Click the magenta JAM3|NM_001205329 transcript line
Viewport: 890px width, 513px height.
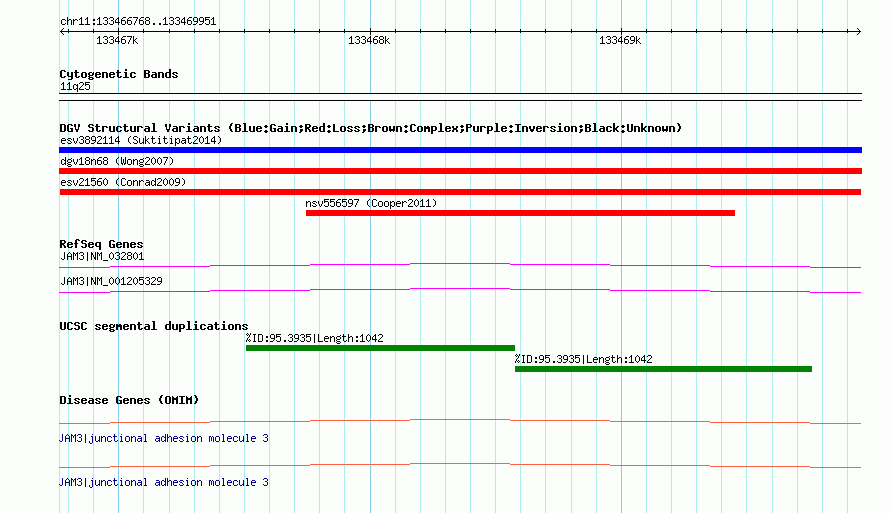point(460,290)
